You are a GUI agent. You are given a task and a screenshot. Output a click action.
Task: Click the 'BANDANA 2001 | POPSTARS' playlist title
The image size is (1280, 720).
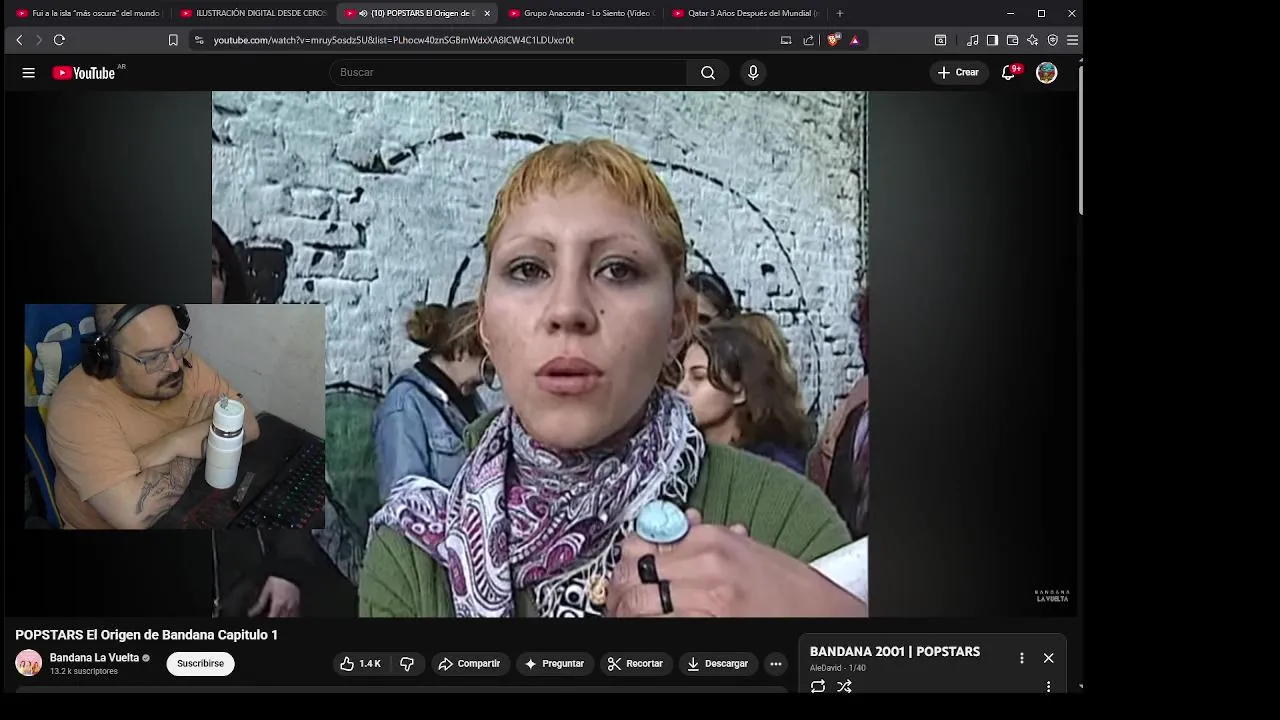click(895, 652)
